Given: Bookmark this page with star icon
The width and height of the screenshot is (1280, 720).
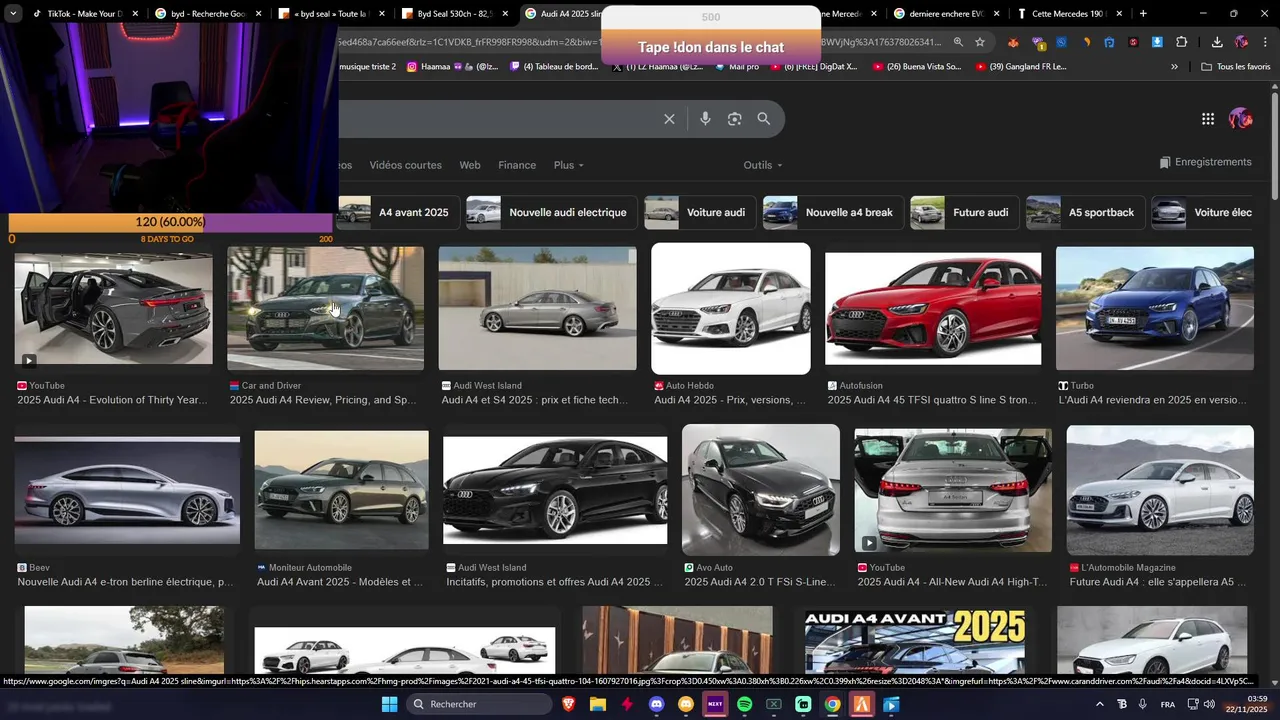Looking at the screenshot, I should pyautogui.click(x=980, y=42).
